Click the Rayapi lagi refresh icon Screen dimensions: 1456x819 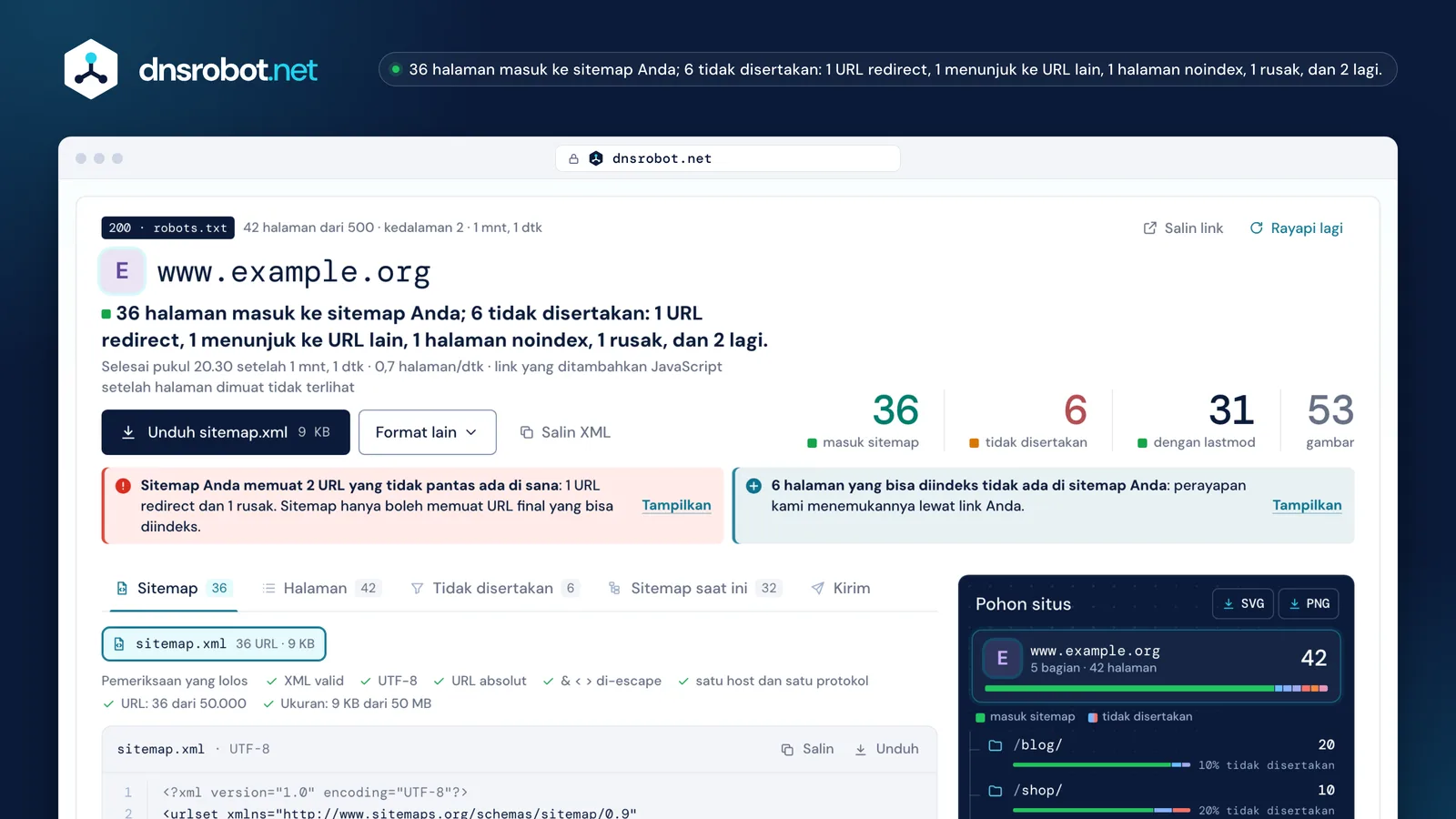point(1257,228)
